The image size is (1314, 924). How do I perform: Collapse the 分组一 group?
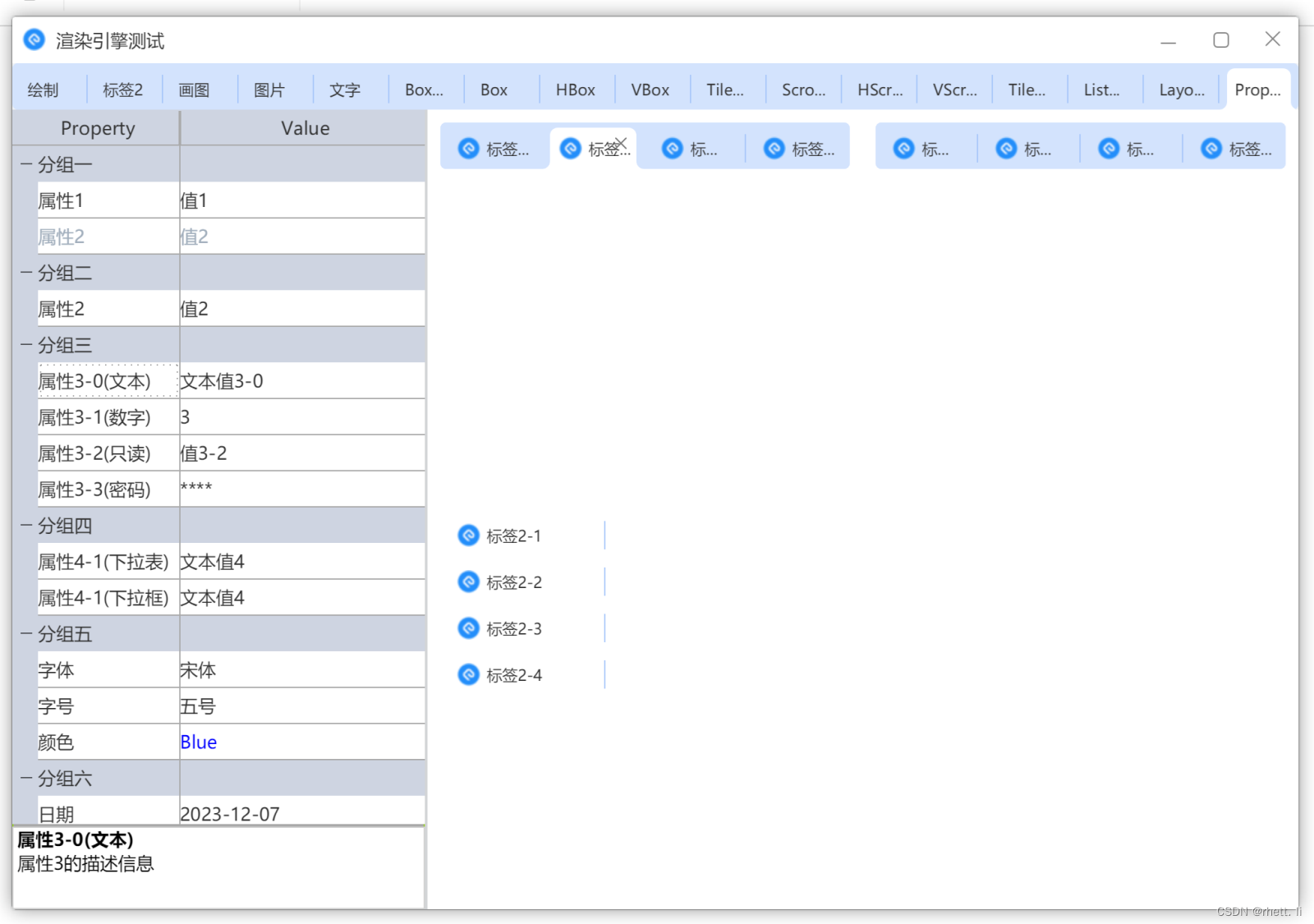pyautogui.click(x=26, y=164)
